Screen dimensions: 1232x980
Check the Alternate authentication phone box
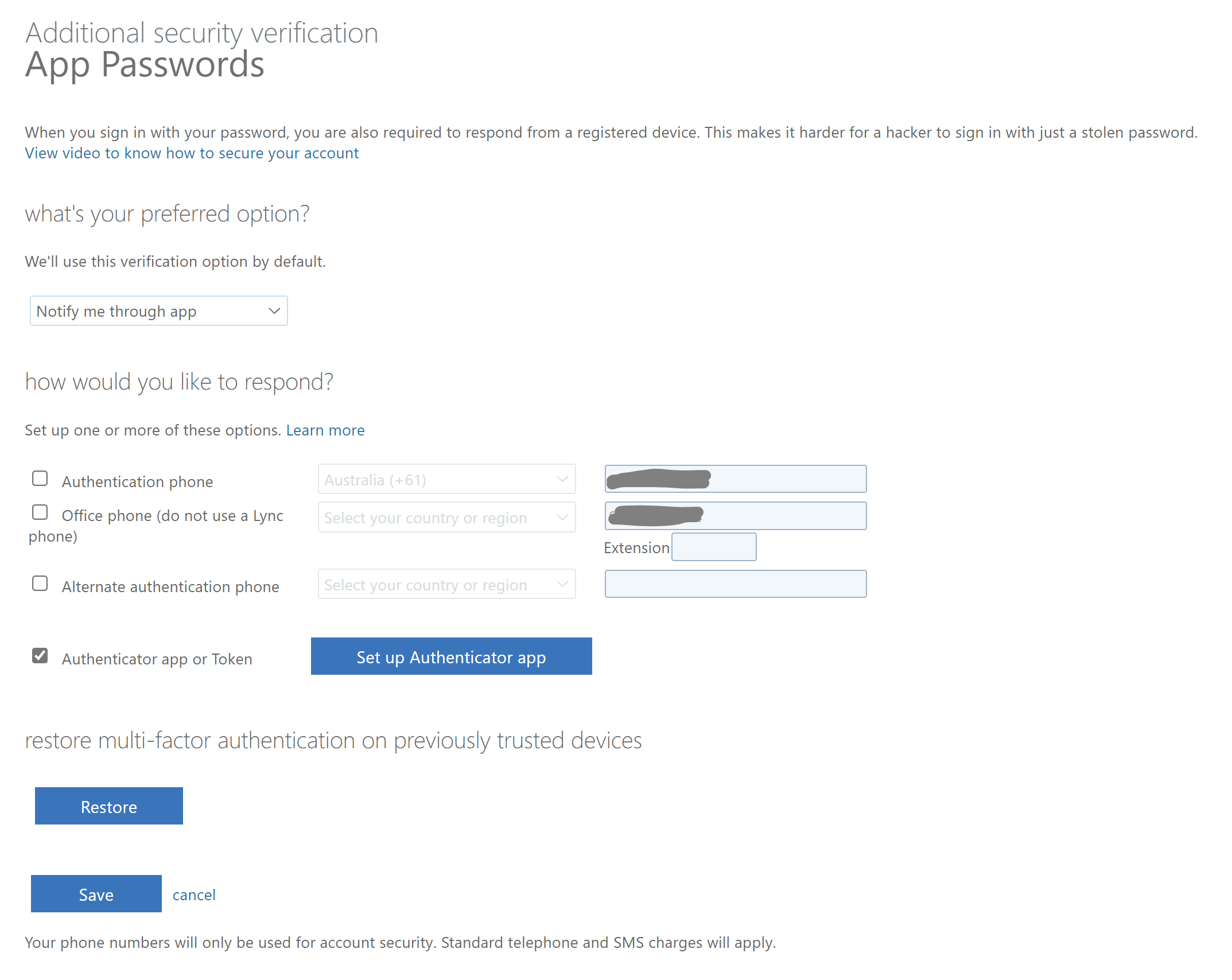tap(40, 584)
